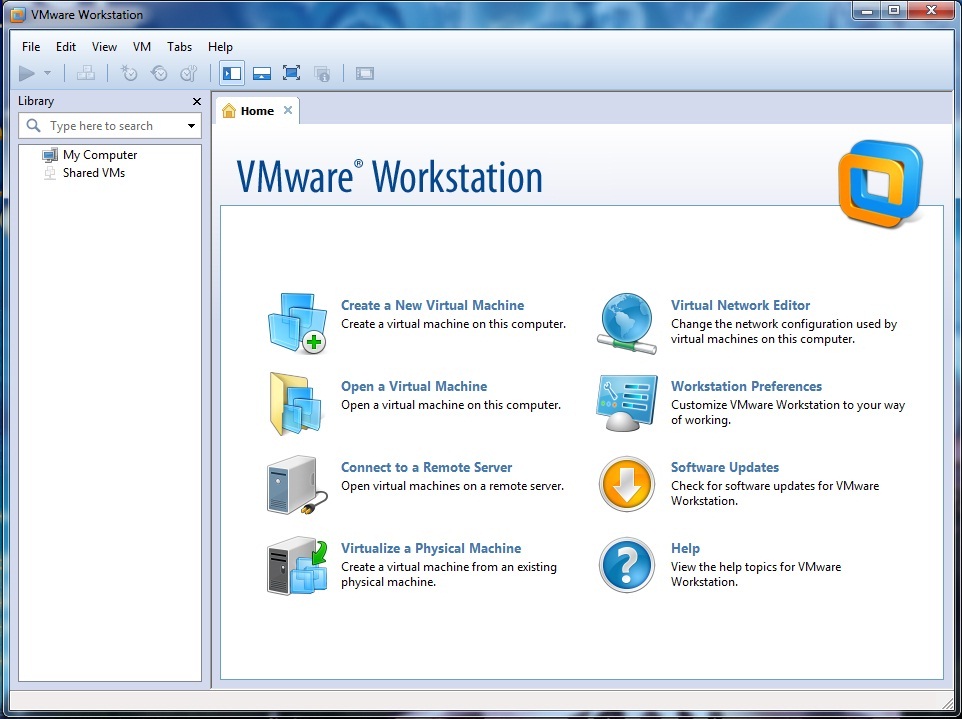Click the Connect to a Remote Server icon
Image resolution: width=962 pixels, height=719 pixels.
(x=297, y=485)
